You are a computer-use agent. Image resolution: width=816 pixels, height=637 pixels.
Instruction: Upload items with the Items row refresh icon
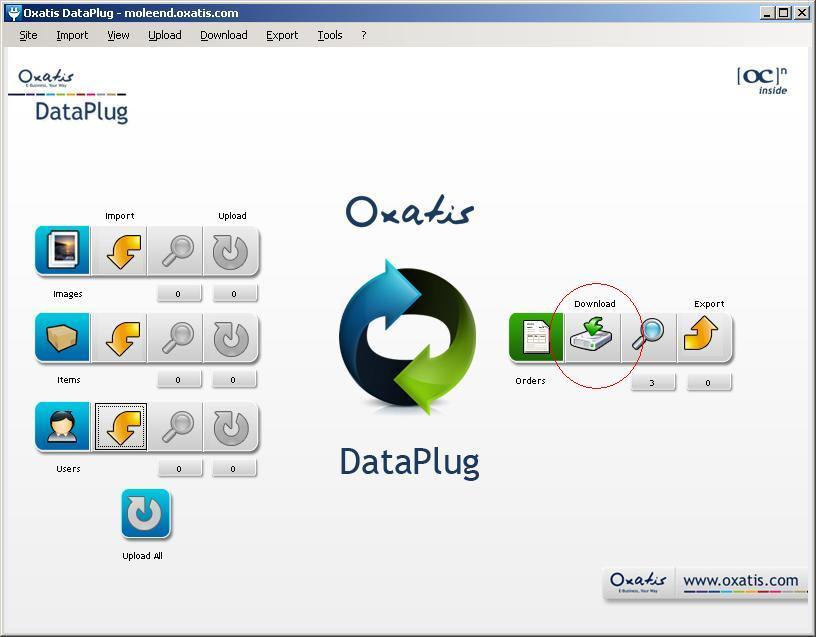(x=231, y=337)
